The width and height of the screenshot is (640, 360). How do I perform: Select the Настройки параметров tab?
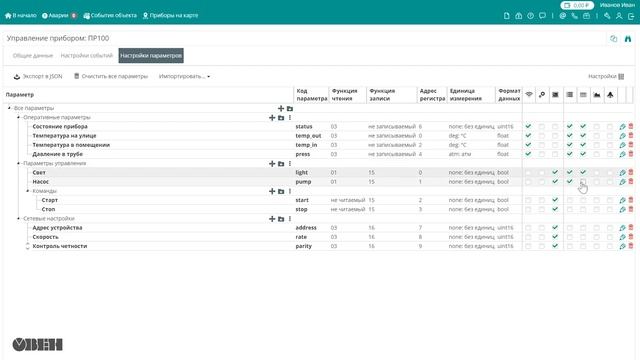(x=151, y=56)
